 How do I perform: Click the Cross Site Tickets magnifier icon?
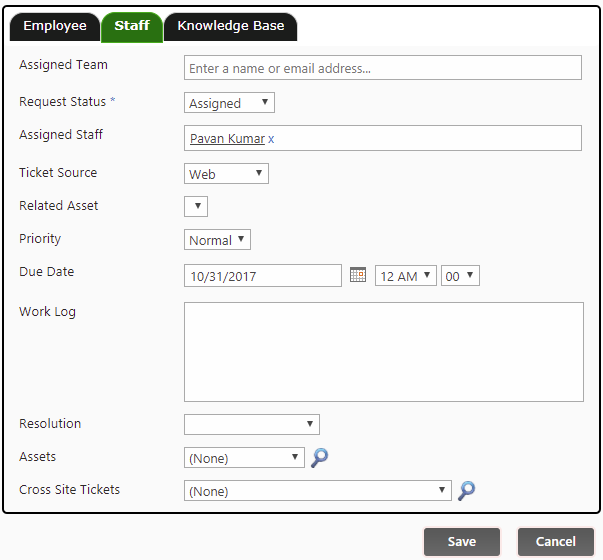(466, 490)
